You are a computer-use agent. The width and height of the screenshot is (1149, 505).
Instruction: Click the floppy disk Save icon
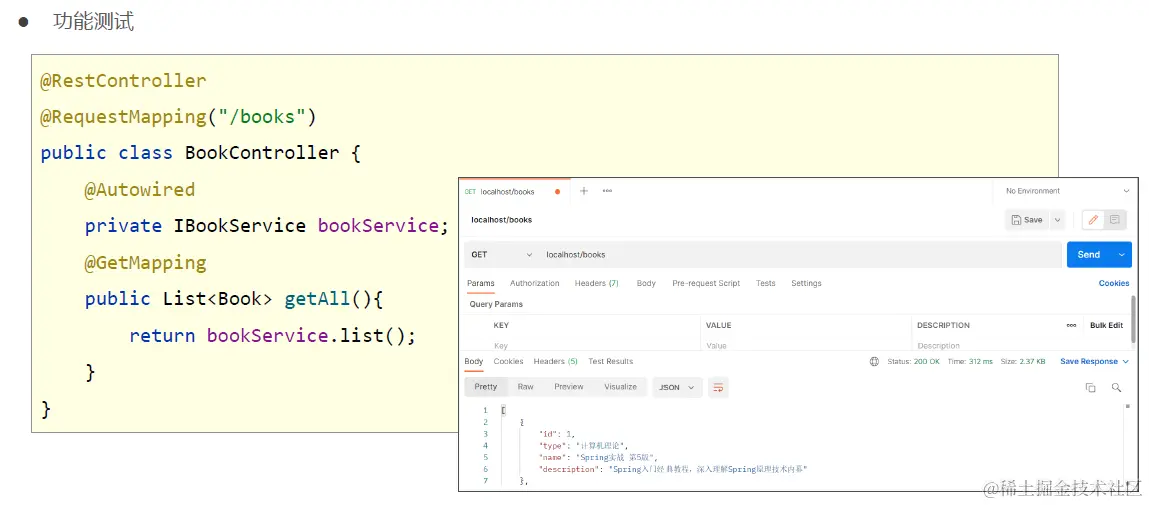pyautogui.click(x=1016, y=220)
